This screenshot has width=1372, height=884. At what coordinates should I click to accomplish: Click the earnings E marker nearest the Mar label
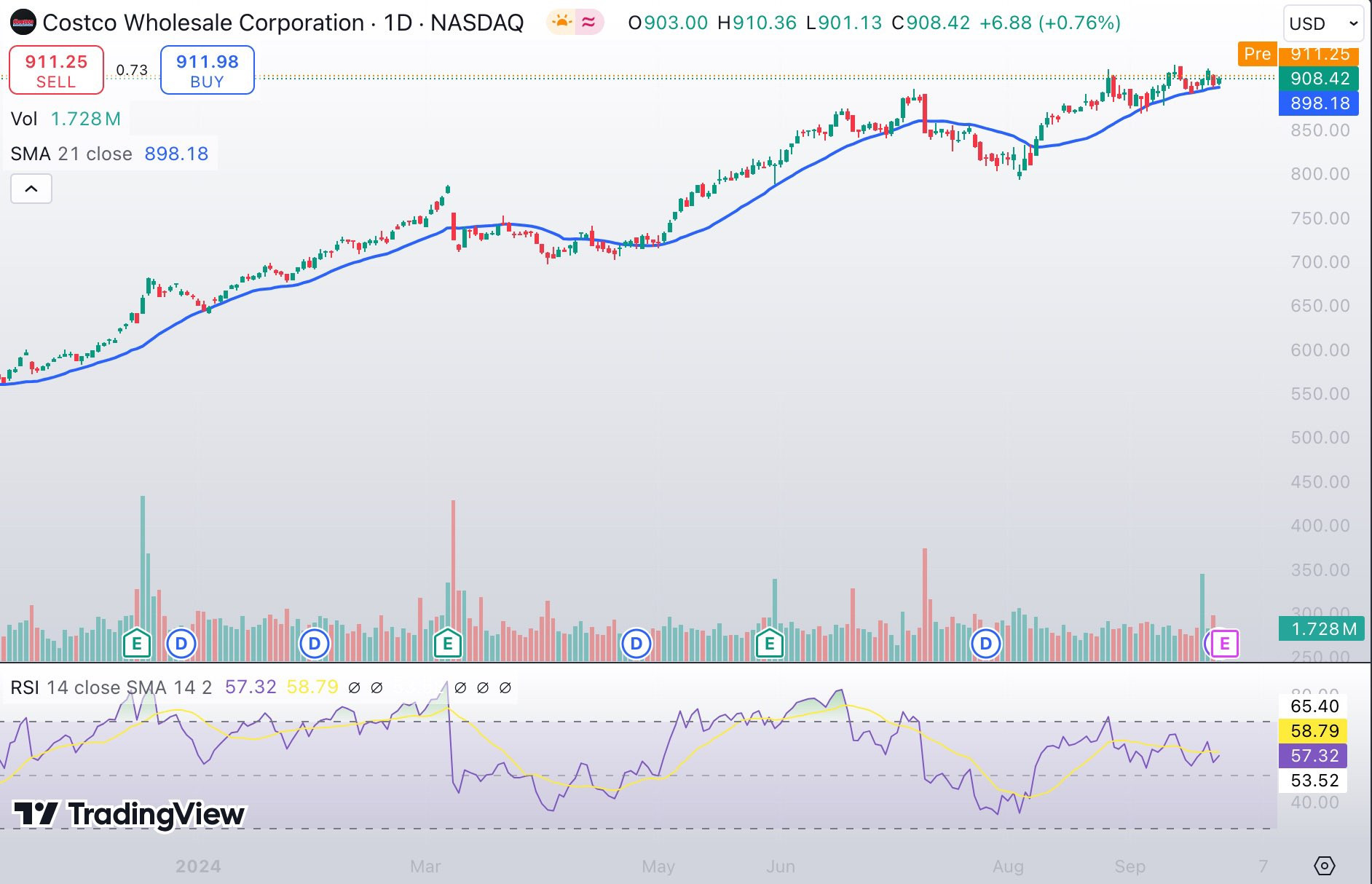(x=448, y=644)
